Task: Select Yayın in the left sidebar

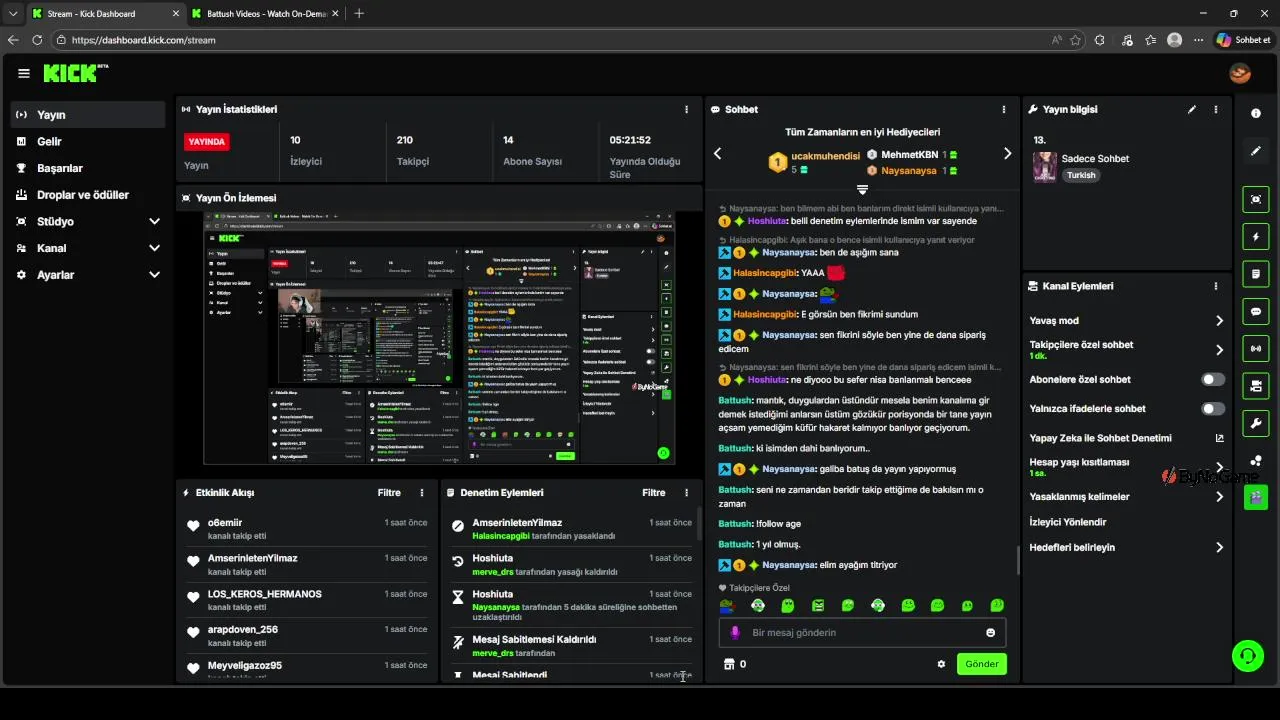Action: point(88,115)
